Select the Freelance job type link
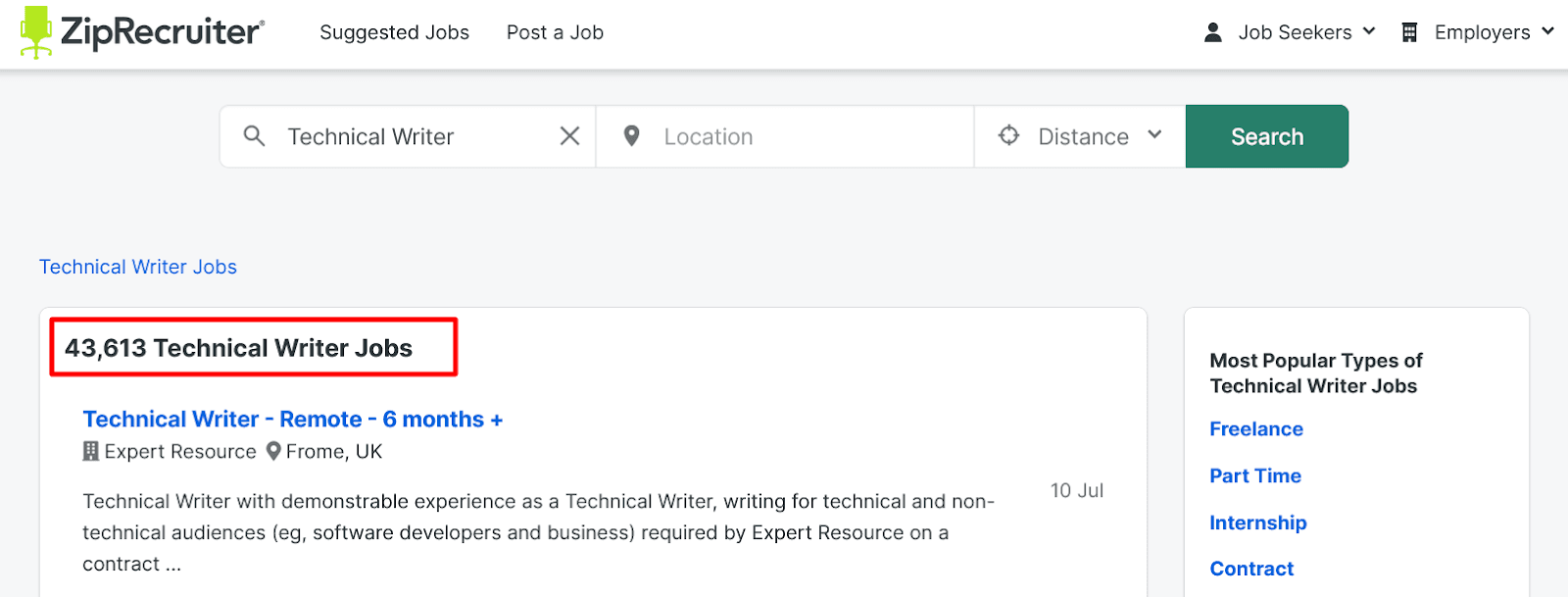The width and height of the screenshot is (1568, 597). click(x=1255, y=429)
